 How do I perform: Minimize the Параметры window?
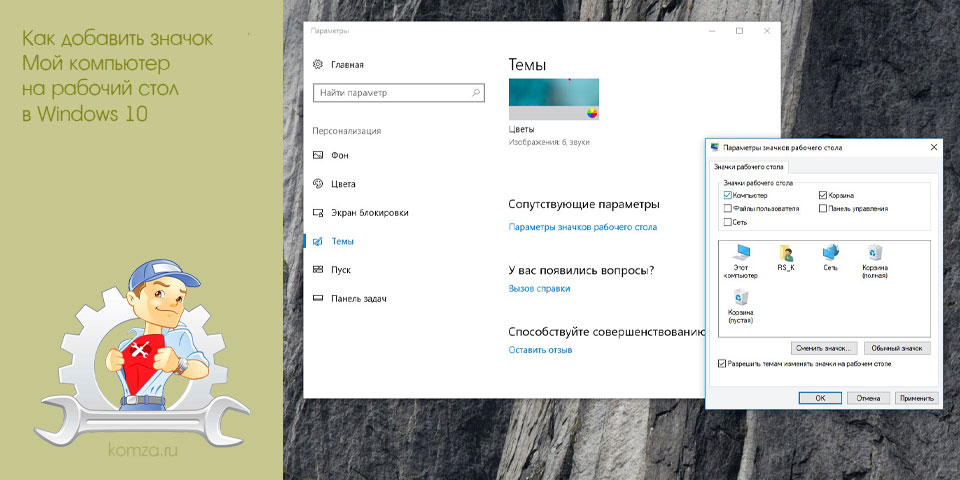coord(711,31)
